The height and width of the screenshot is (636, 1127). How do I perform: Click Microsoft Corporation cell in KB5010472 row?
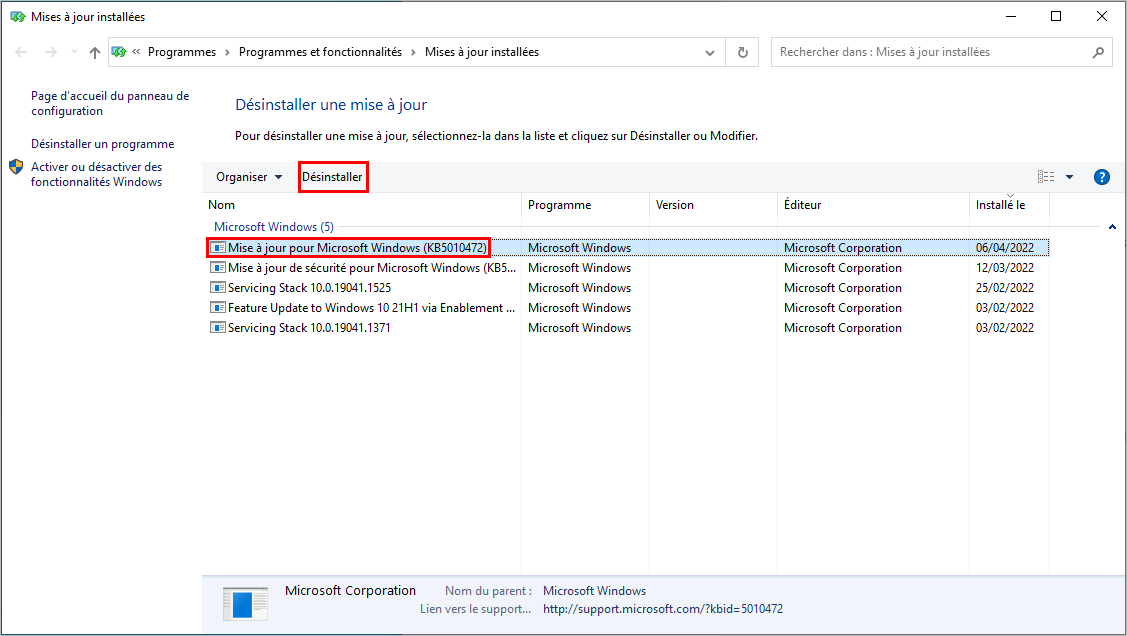point(843,248)
